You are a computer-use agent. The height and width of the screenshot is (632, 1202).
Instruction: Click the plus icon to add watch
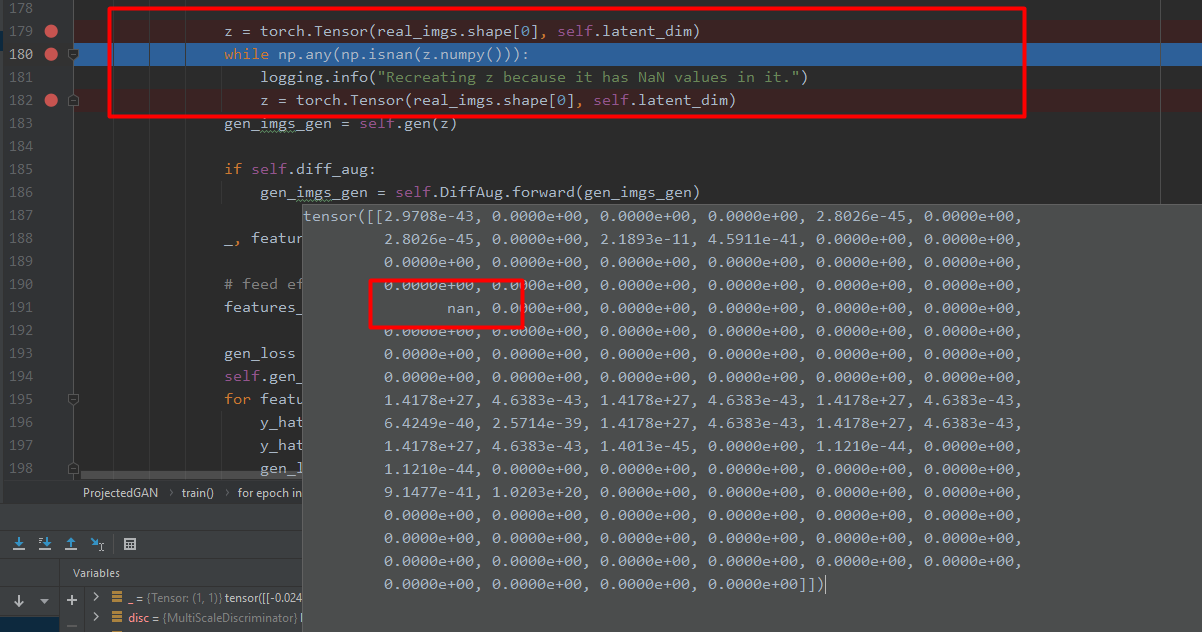(72, 599)
